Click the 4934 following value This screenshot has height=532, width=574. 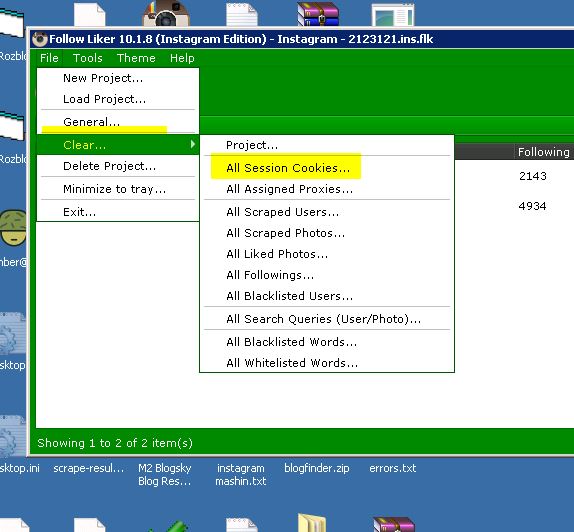(532, 206)
